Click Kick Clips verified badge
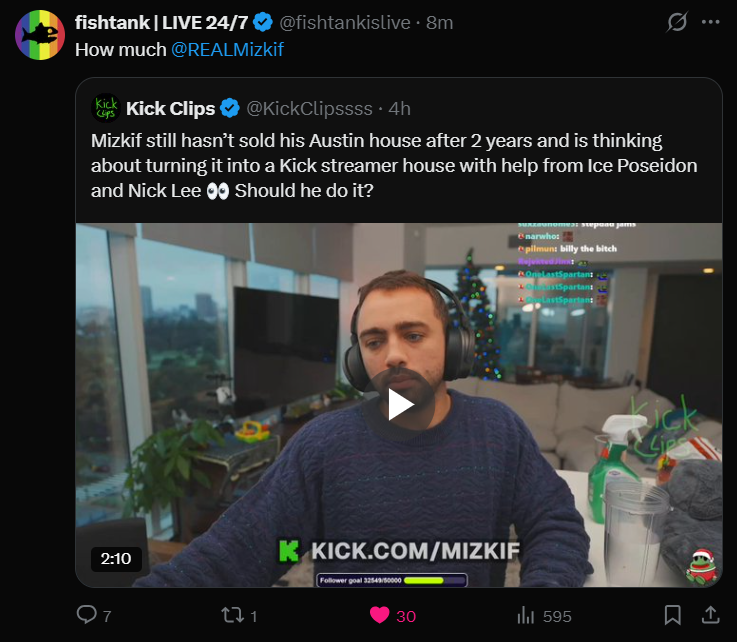 click(230, 108)
